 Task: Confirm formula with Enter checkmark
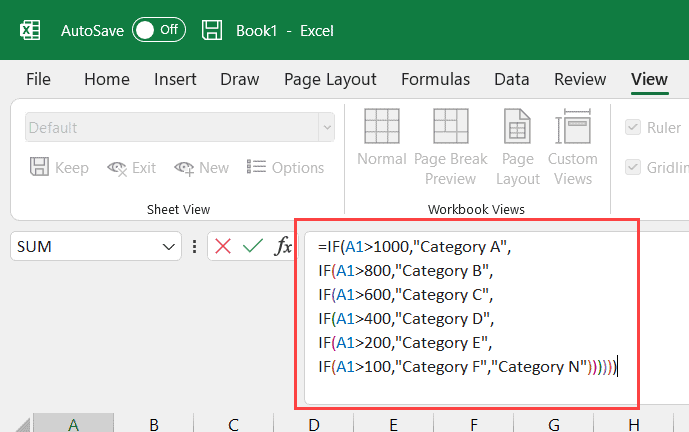[x=252, y=246]
